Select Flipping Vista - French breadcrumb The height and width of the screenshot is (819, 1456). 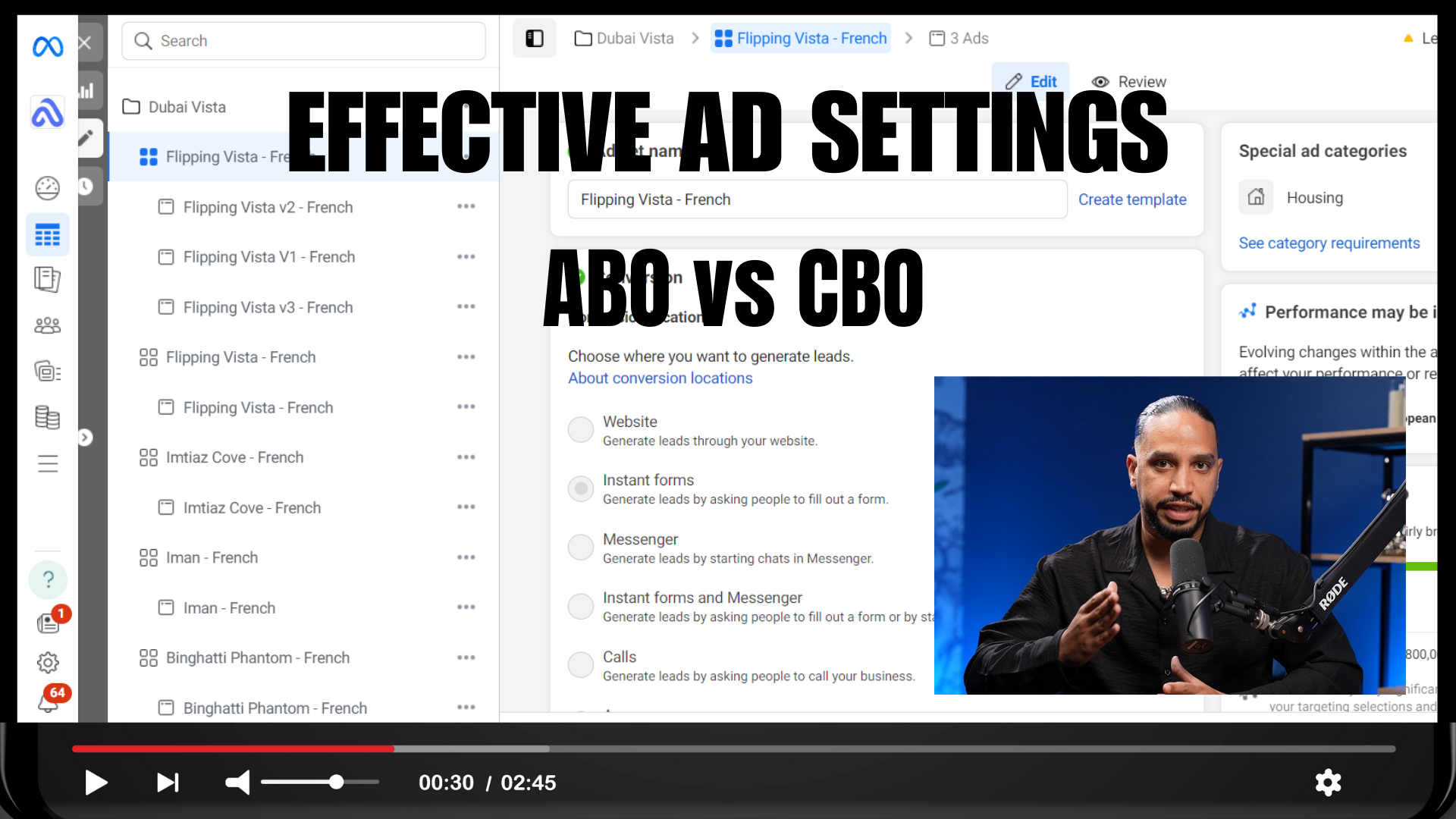click(801, 38)
